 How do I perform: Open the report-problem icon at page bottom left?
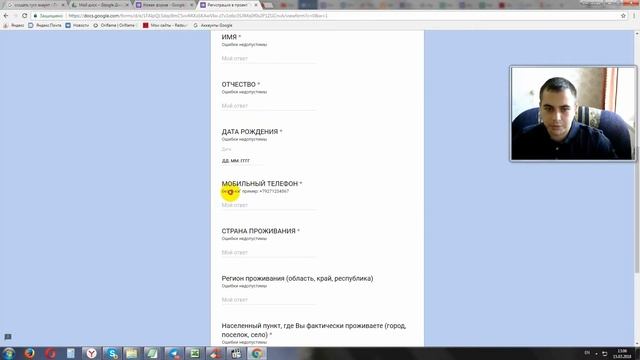click(x=8, y=337)
